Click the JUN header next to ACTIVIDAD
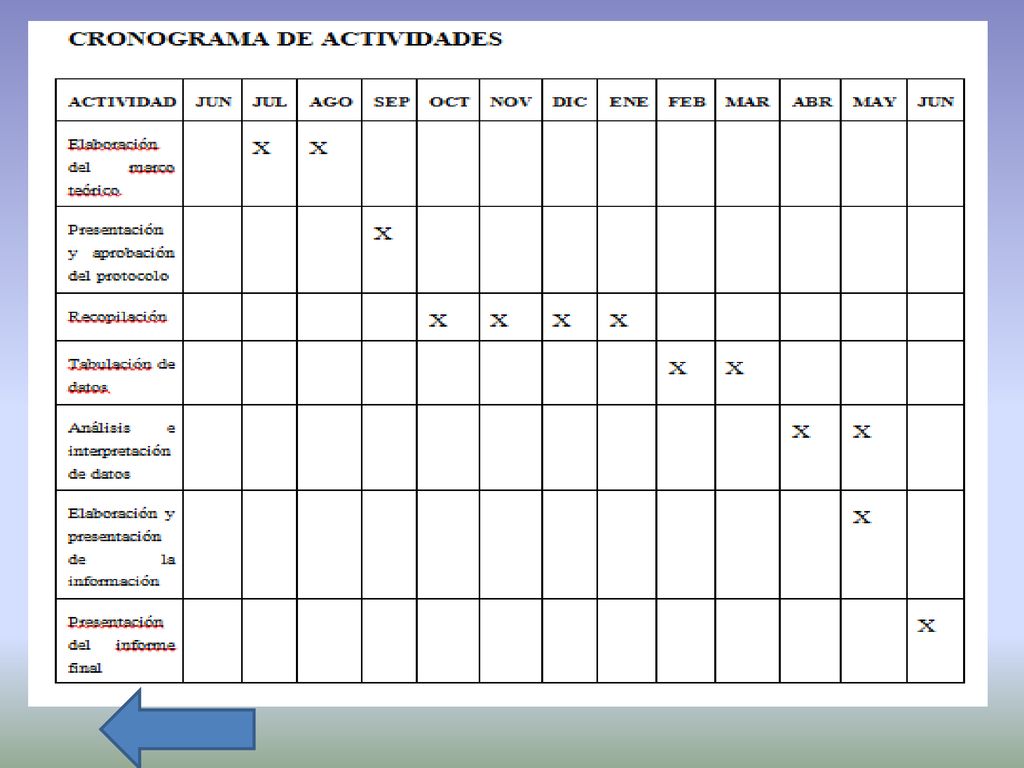This screenshot has height=768, width=1024. coord(214,102)
